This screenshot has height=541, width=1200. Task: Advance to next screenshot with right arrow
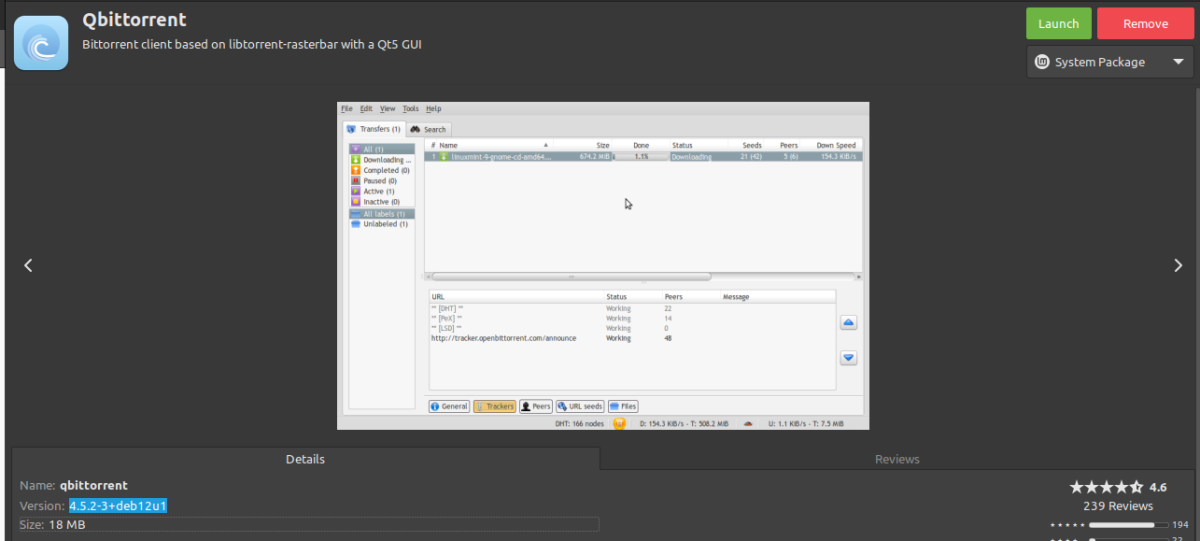[1178, 265]
